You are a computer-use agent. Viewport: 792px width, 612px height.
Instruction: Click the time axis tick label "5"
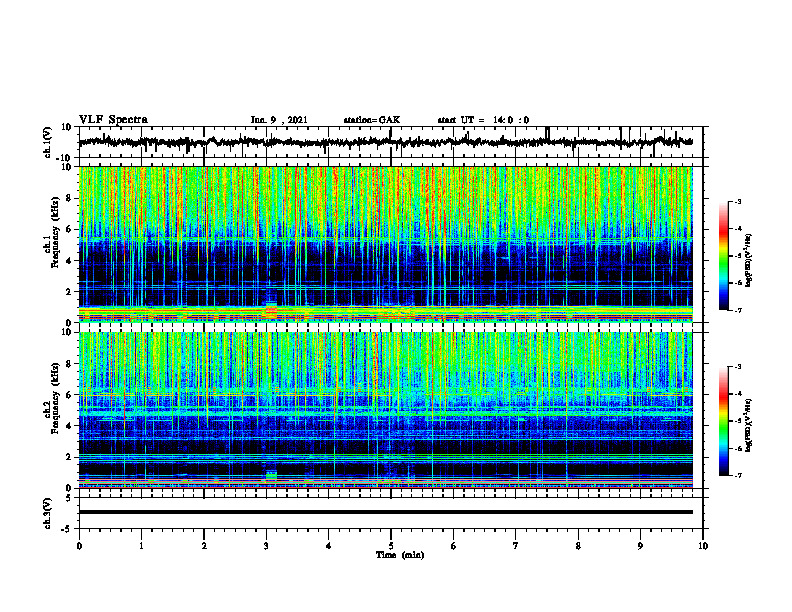391,546
